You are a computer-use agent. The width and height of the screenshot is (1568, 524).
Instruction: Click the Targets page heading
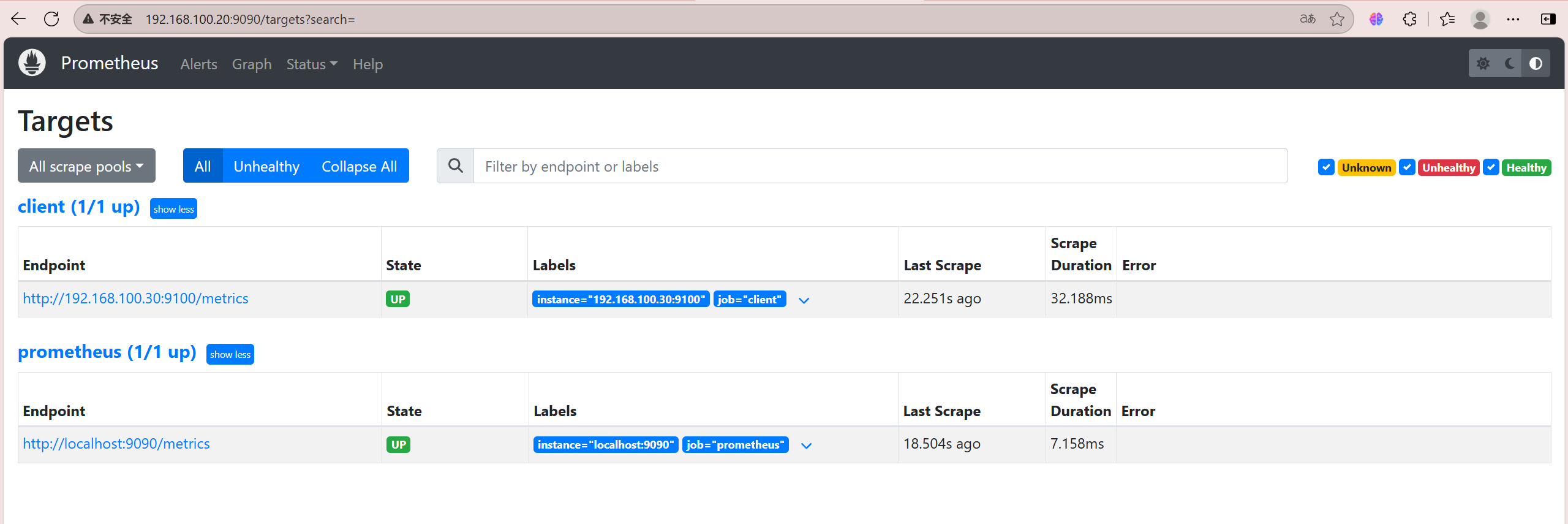66,121
